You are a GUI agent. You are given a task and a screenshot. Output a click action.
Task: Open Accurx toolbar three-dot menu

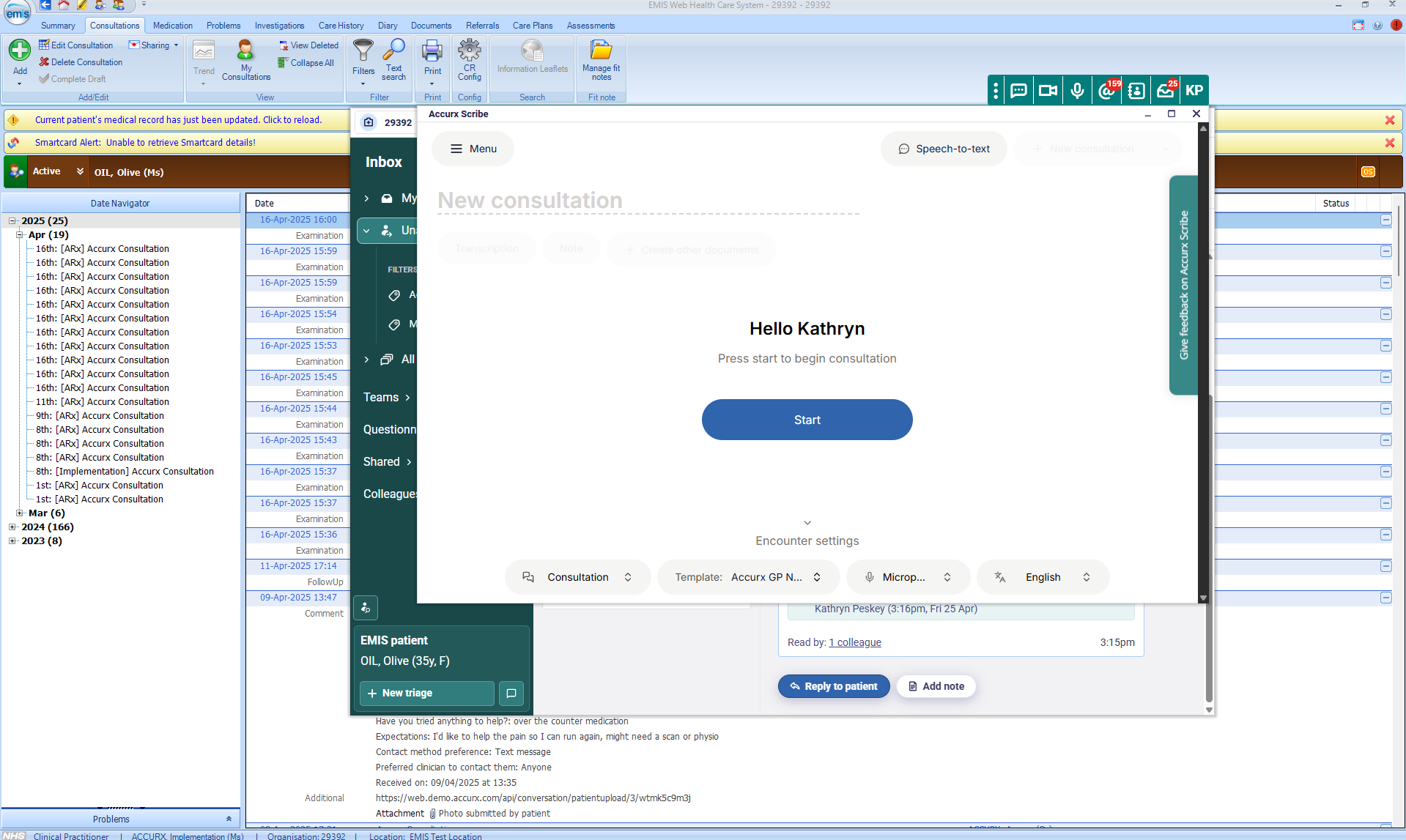pyautogui.click(x=996, y=91)
